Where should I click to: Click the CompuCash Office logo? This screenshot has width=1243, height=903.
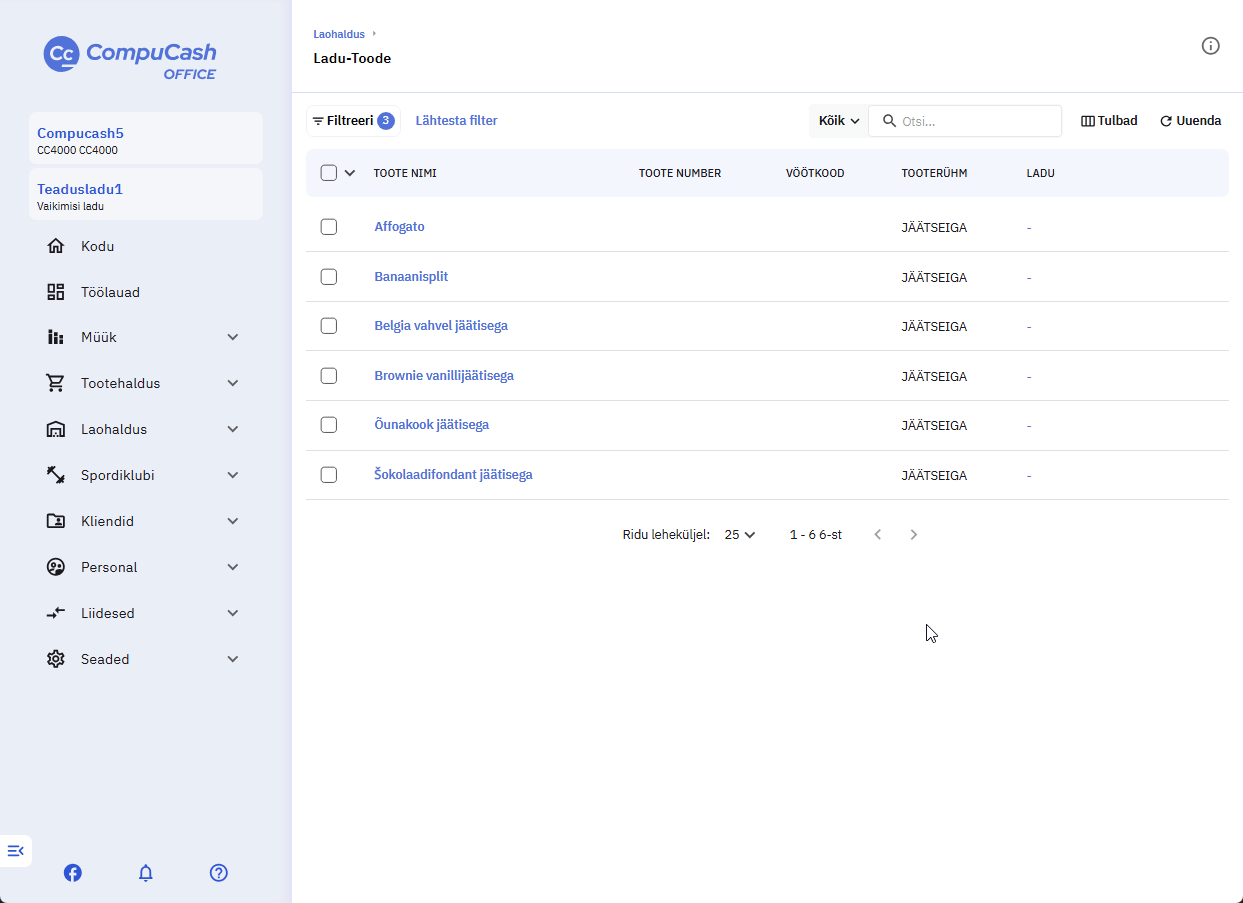coord(130,57)
